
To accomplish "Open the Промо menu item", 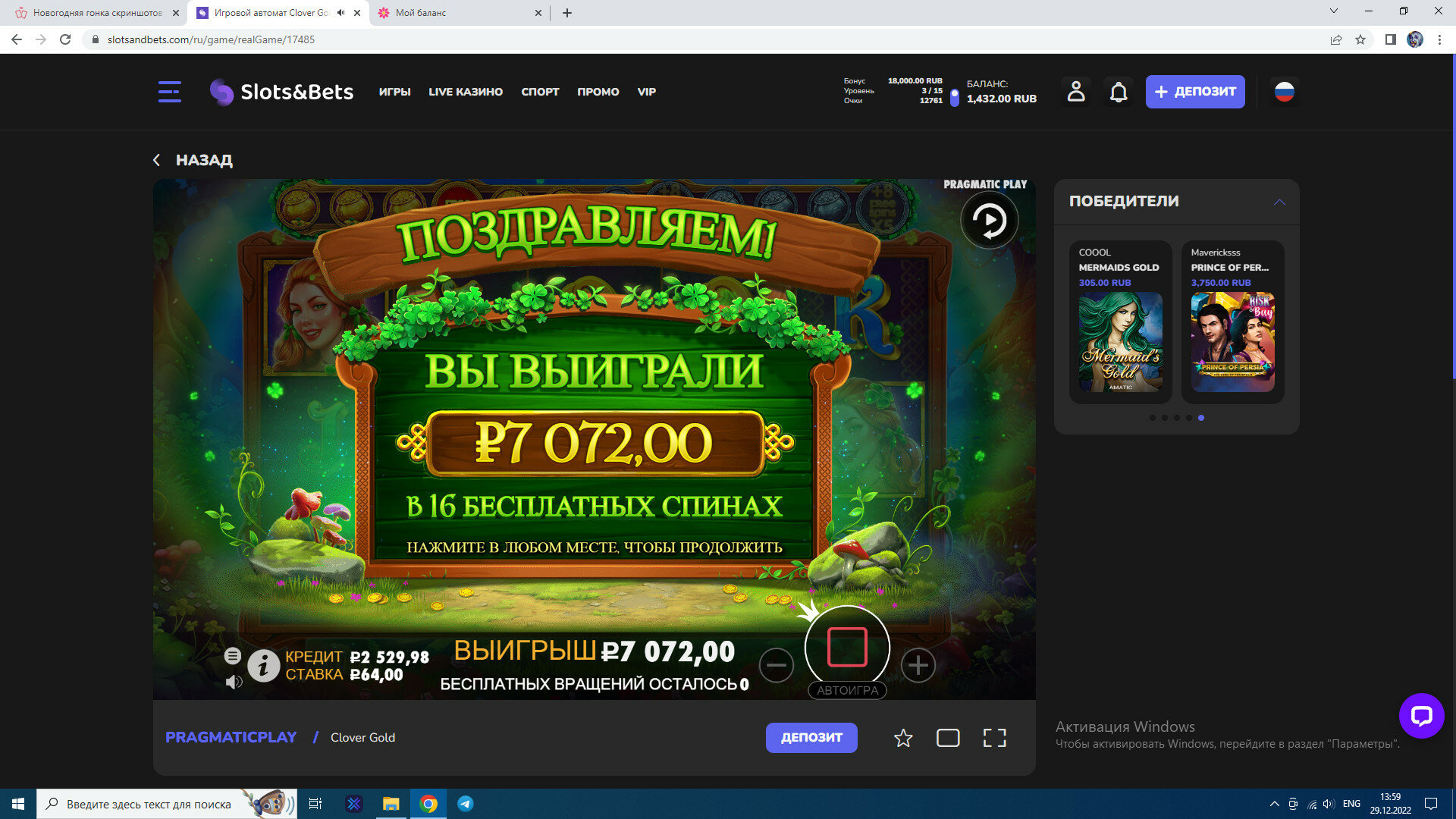I will [598, 92].
